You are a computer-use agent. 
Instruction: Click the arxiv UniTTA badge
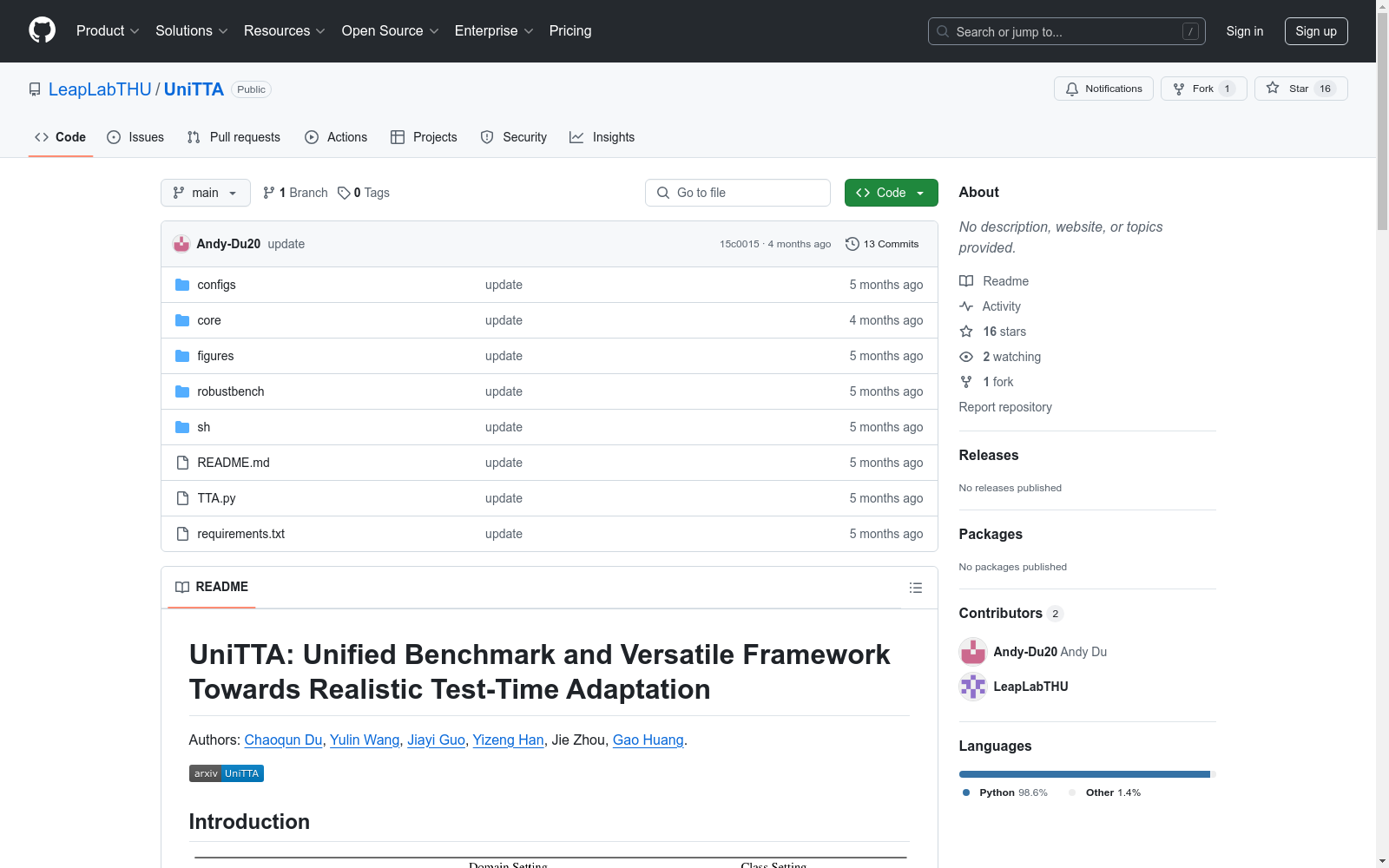point(227,773)
